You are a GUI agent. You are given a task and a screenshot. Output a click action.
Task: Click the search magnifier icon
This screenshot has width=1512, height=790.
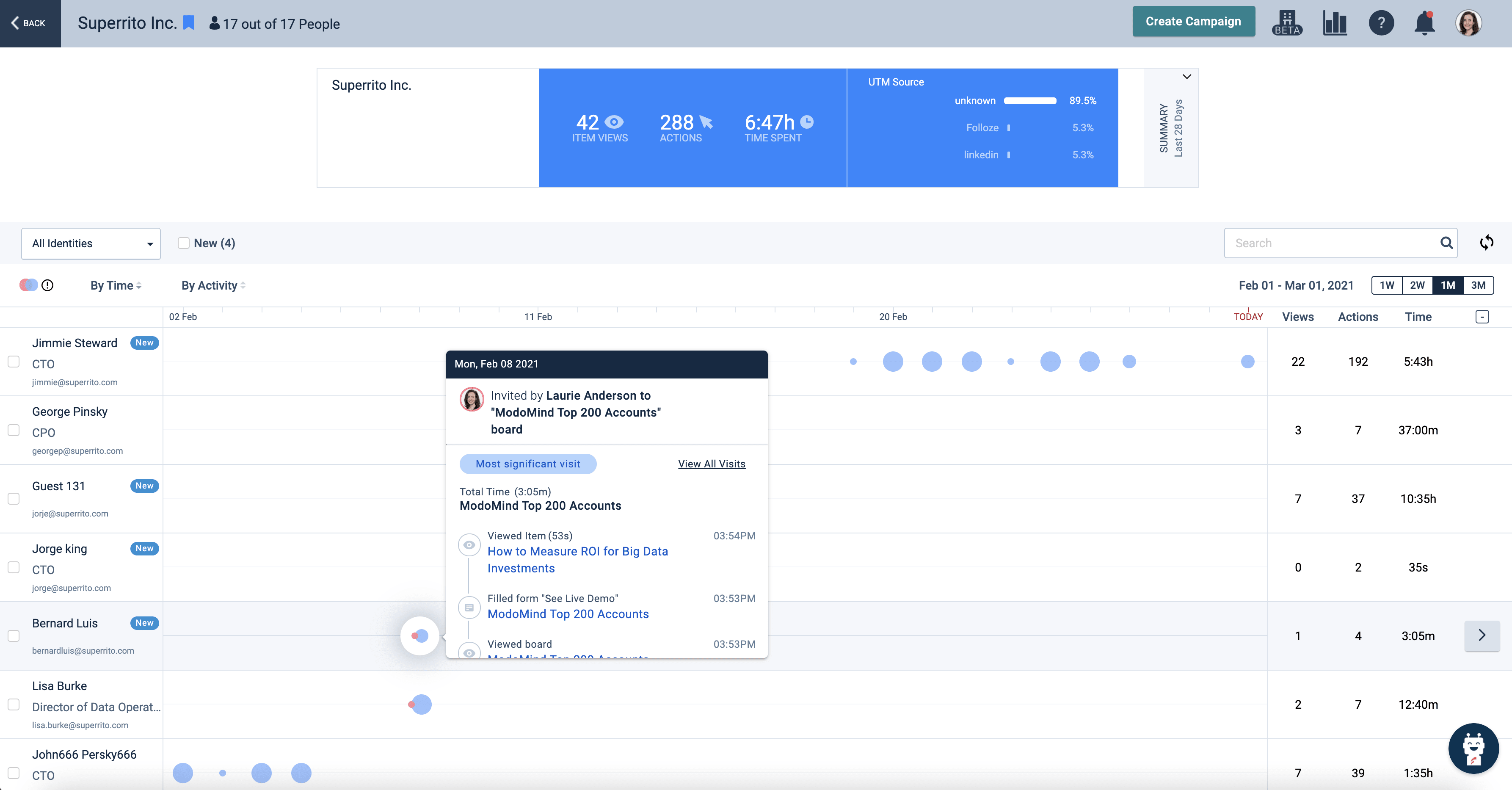coord(1446,243)
